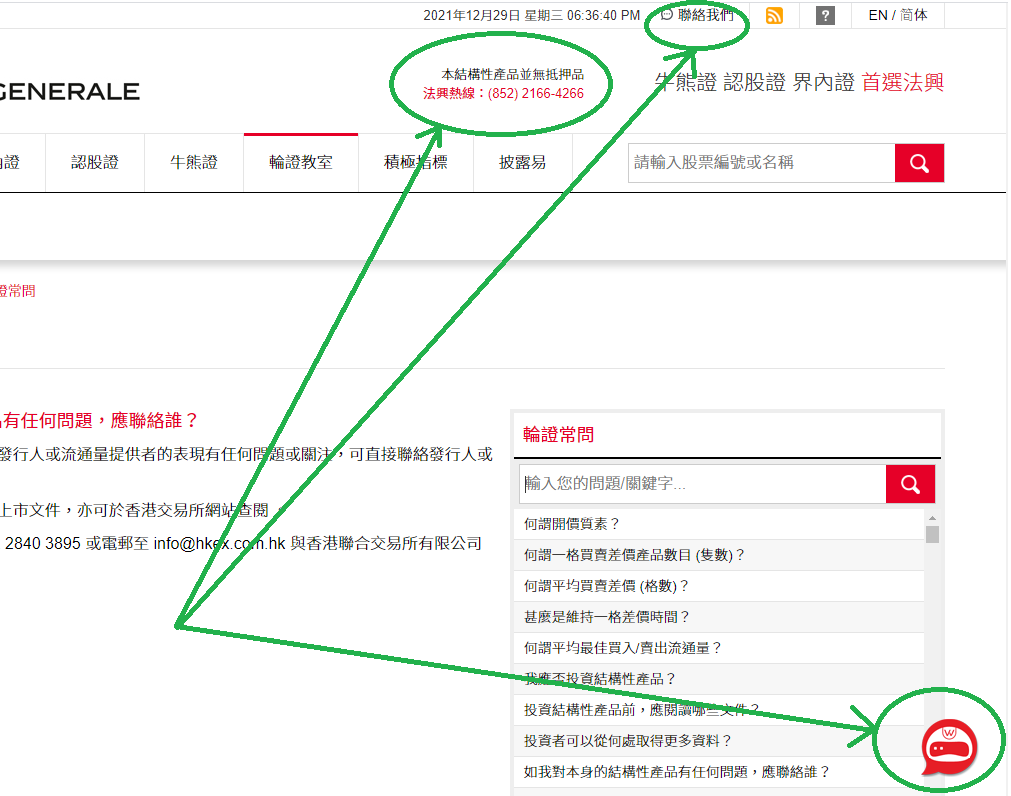Open FAQ 何謂平均買賣差價 (格數)？

[x=607, y=586]
